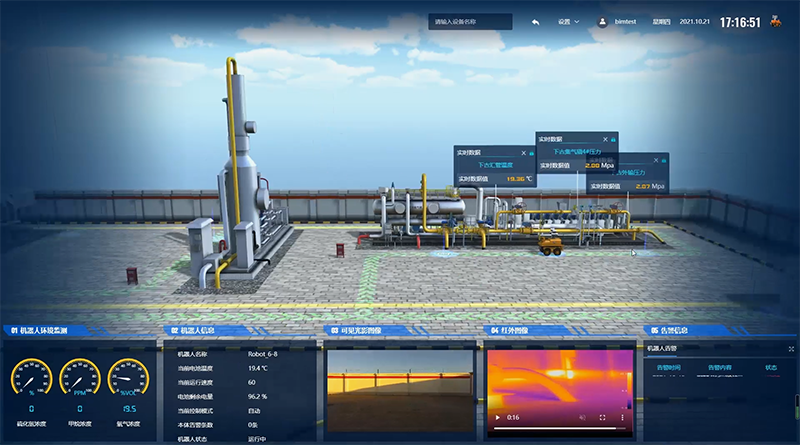Click the 96.2 % battery level value
This screenshot has width=800, height=445.
(x=258, y=397)
